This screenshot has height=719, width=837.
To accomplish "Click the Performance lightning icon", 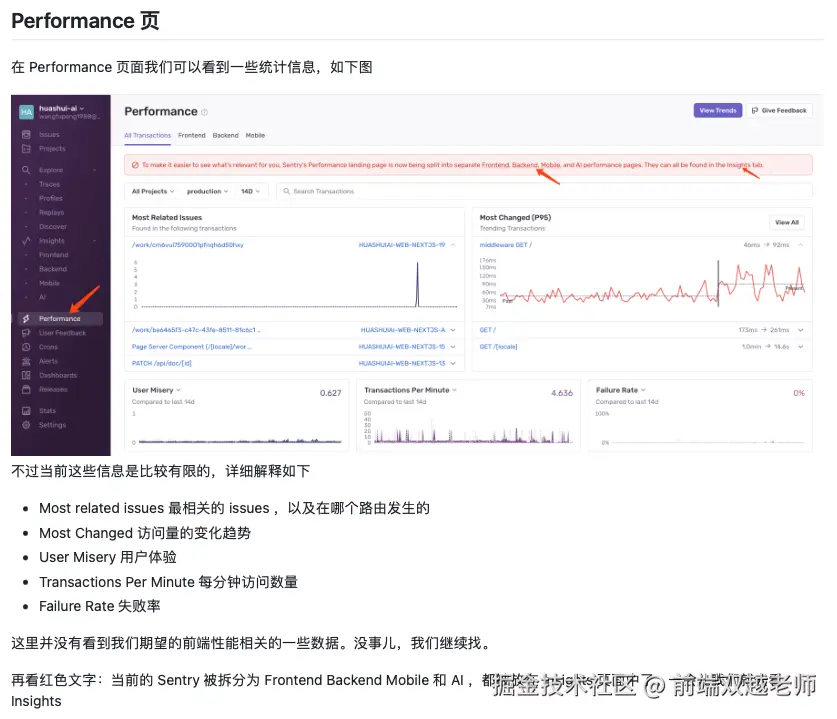I will click(x=26, y=319).
